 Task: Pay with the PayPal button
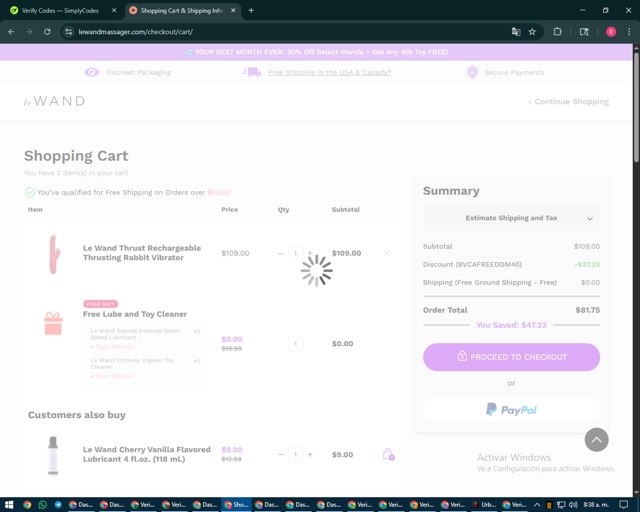click(511, 410)
